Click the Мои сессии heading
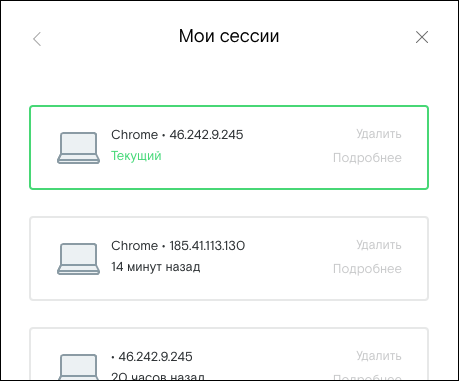459x381 pixels. point(229,36)
